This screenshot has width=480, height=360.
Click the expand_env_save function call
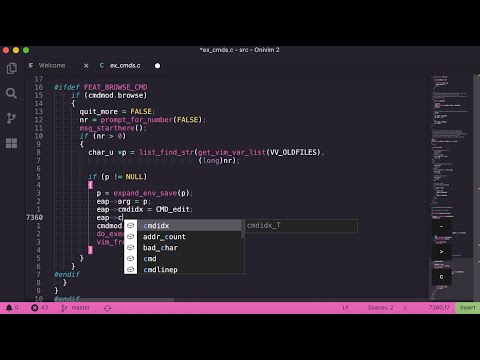point(145,193)
